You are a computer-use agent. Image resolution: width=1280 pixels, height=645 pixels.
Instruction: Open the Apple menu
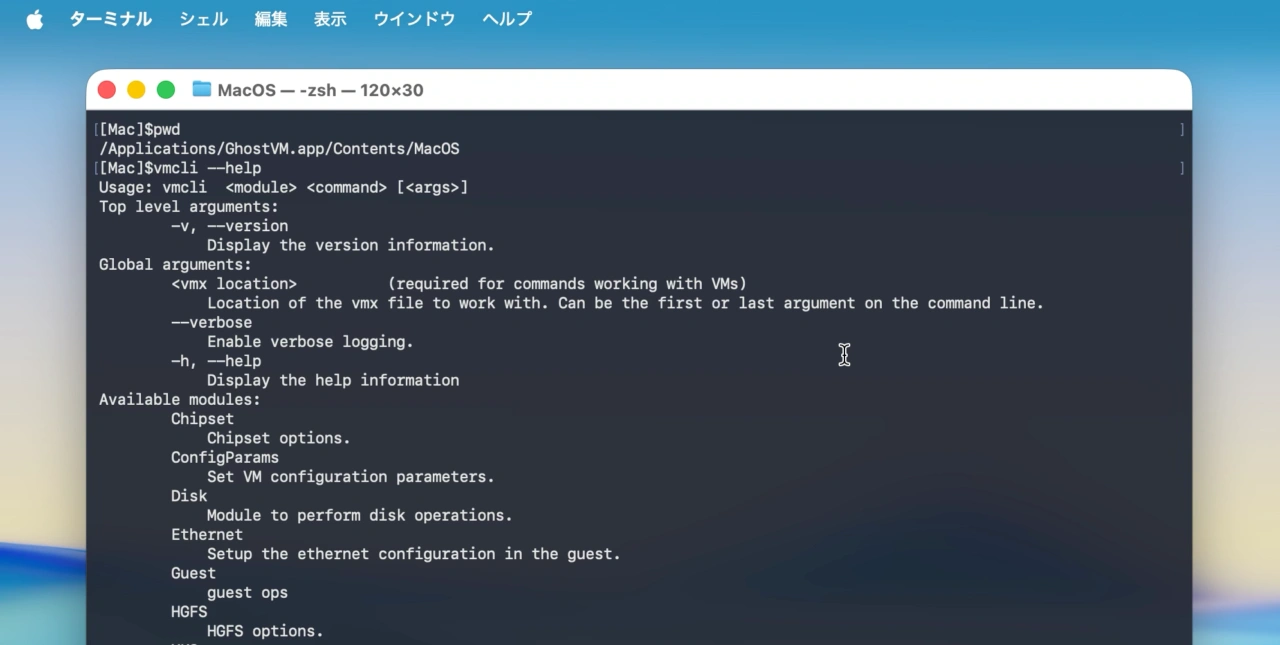[x=35, y=19]
